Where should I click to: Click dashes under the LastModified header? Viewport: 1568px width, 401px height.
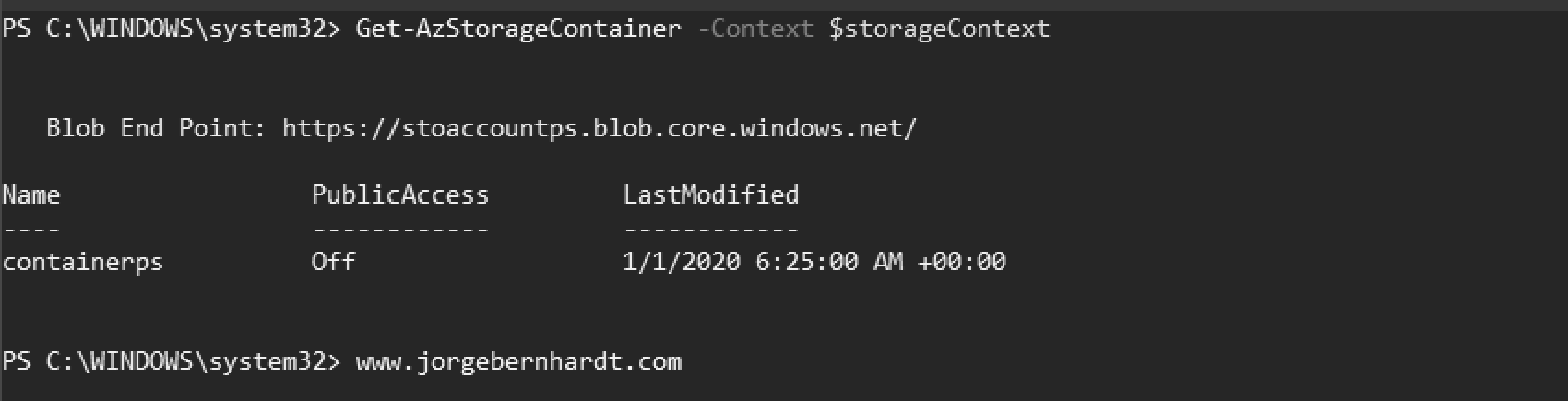(711, 228)
